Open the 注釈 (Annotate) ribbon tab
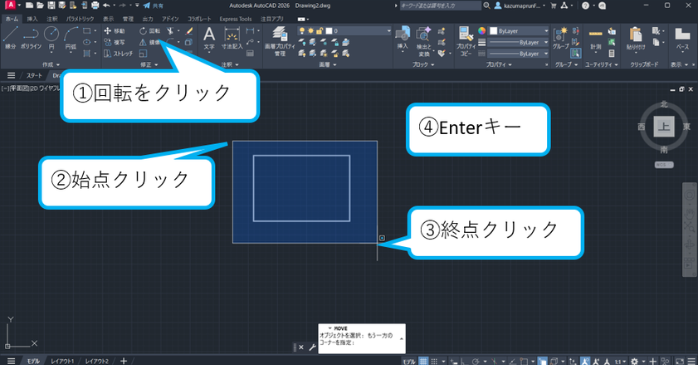Screen dimensions: 698x365 (x=52, y=19)
